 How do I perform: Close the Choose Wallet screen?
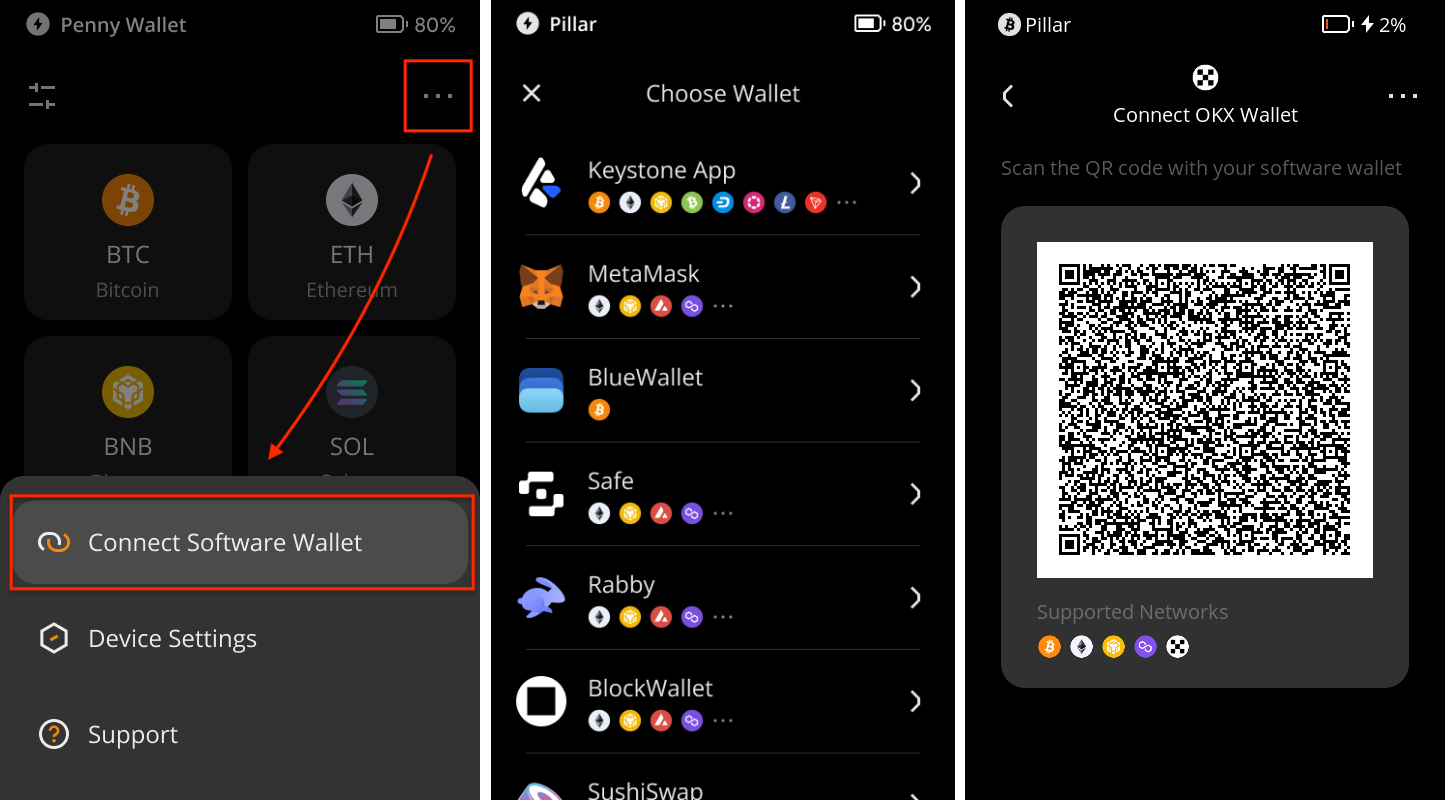pos(532,93)
